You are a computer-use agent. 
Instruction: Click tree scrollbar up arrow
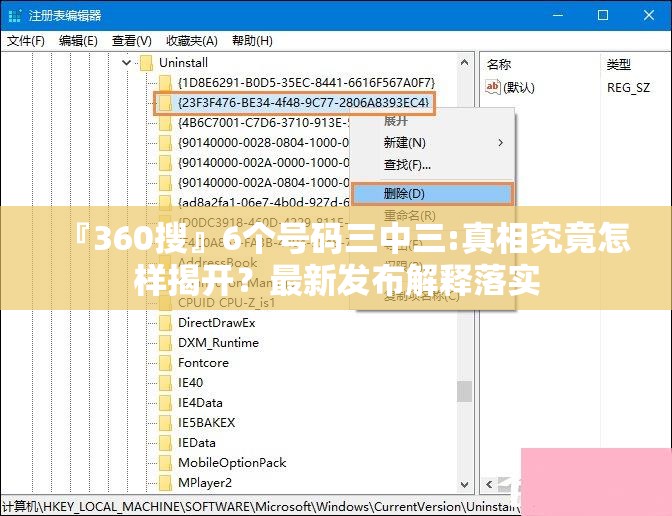465,63
